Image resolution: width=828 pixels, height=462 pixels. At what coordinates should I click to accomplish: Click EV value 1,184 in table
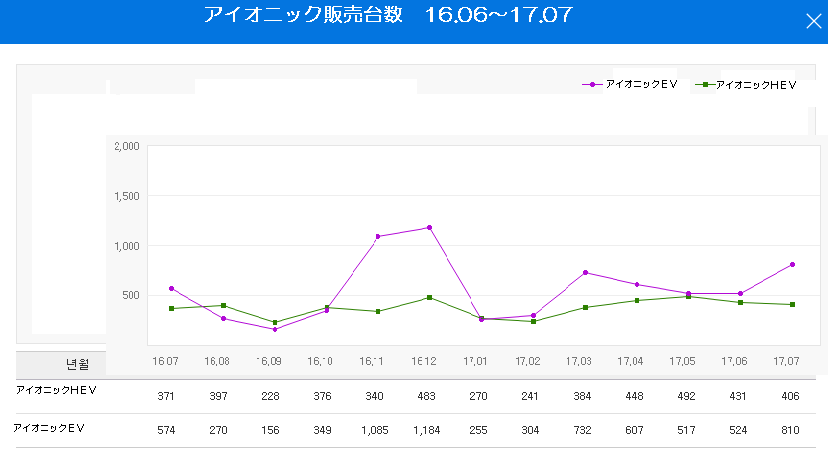(x=426, y=430)
